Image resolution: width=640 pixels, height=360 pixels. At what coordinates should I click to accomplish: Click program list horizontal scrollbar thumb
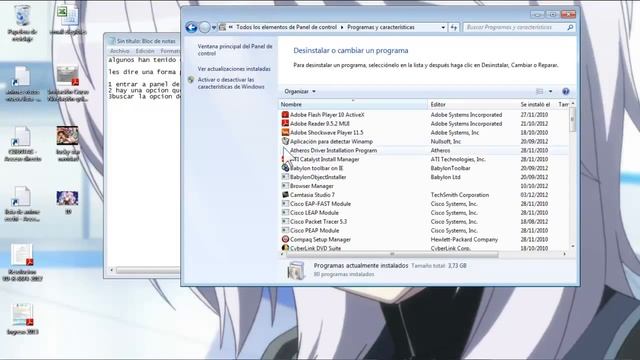(392, 254)
